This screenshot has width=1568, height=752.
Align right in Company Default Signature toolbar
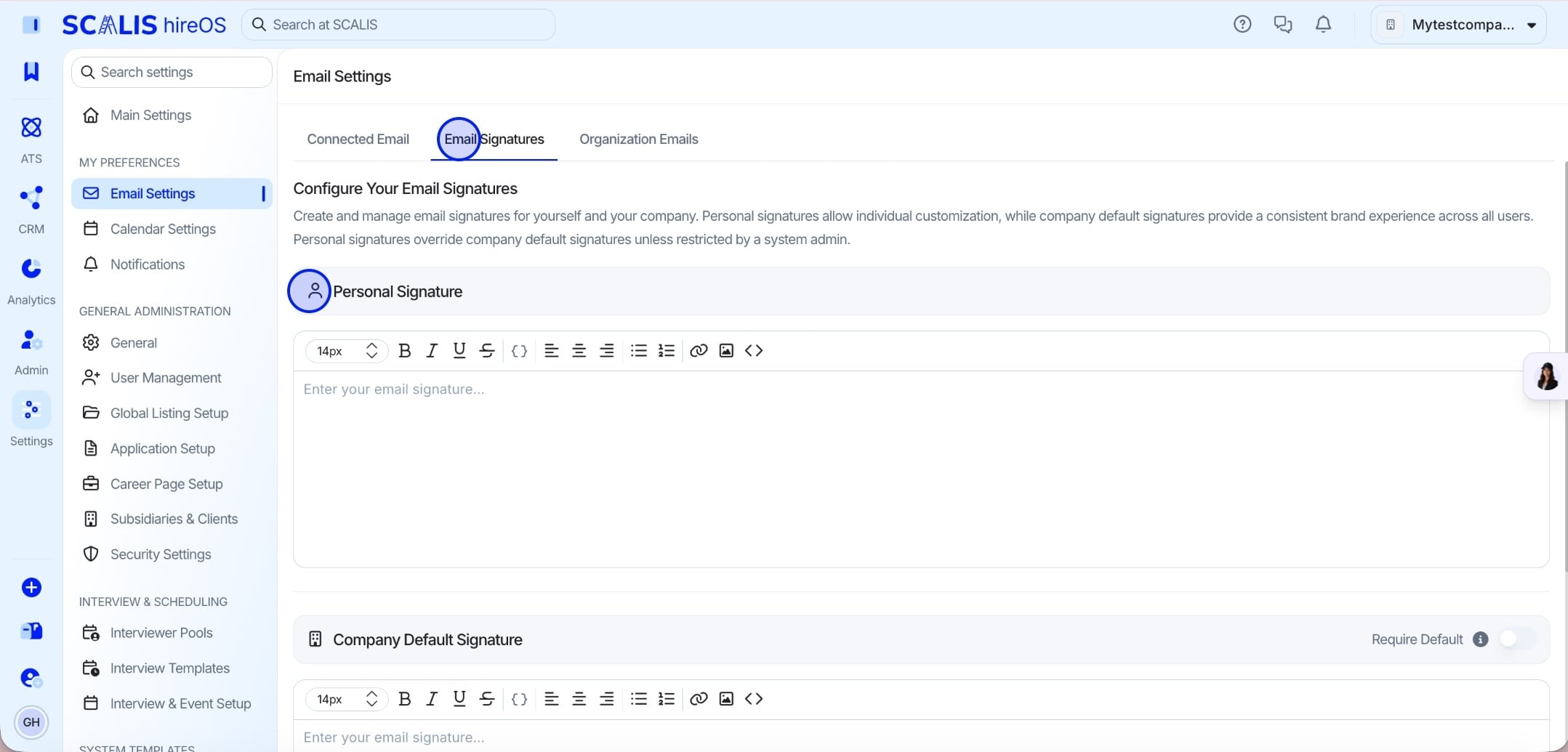[607, 699]
